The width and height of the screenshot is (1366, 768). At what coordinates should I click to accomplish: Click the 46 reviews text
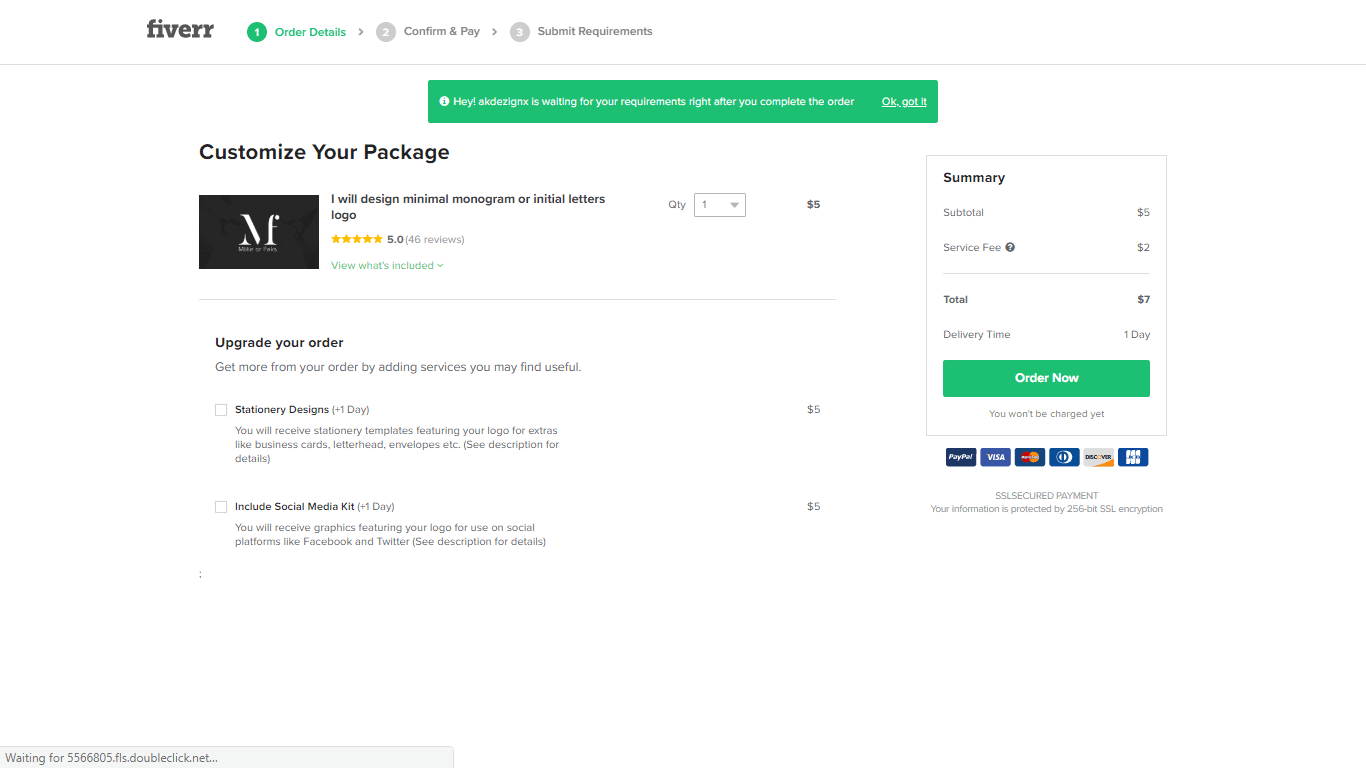[435, 240]
